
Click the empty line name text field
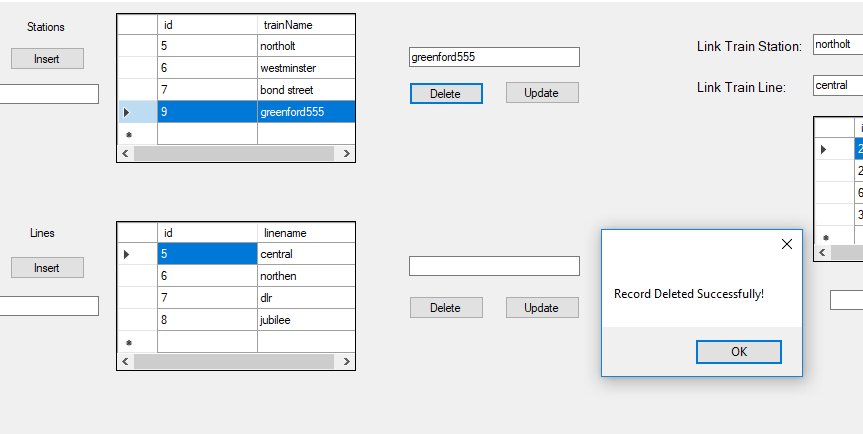pos(494,266)
